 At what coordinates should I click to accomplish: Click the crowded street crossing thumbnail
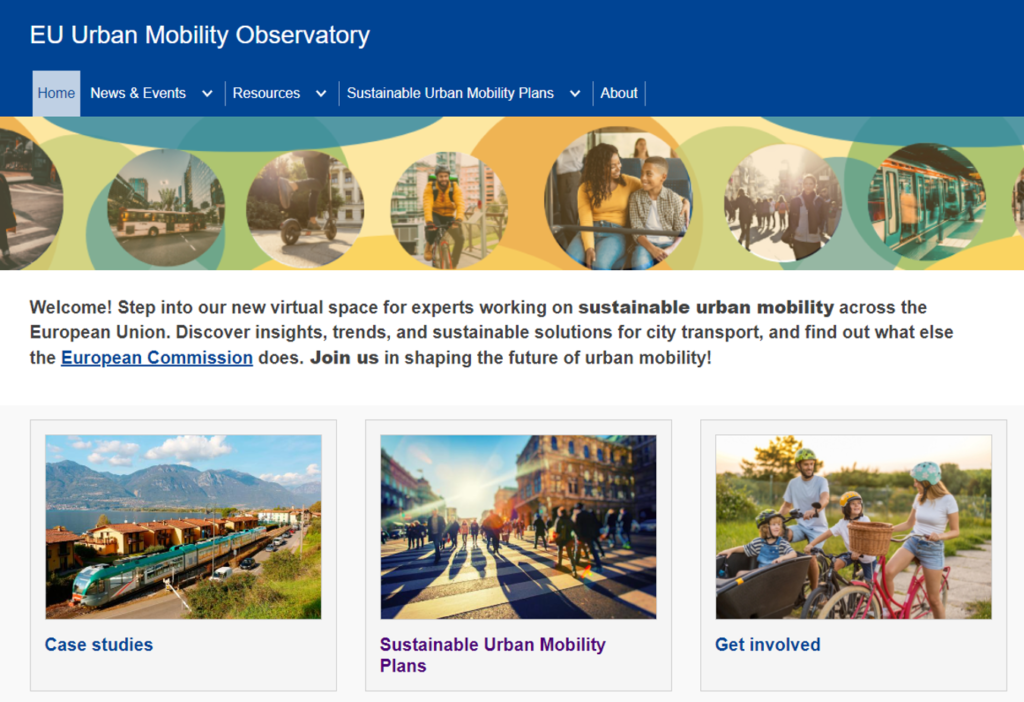click(x=519, y=527)
